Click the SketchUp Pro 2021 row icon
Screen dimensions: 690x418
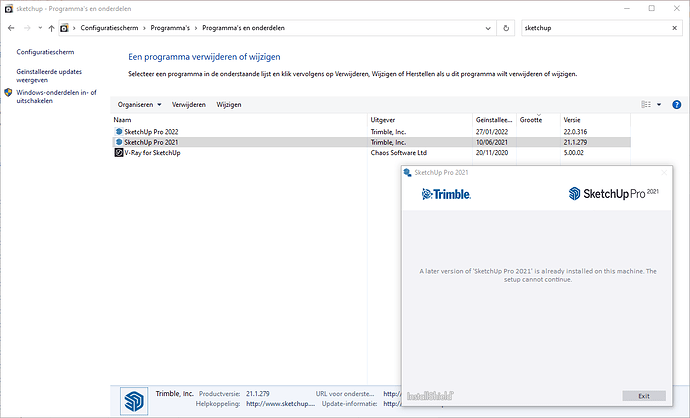119,142
